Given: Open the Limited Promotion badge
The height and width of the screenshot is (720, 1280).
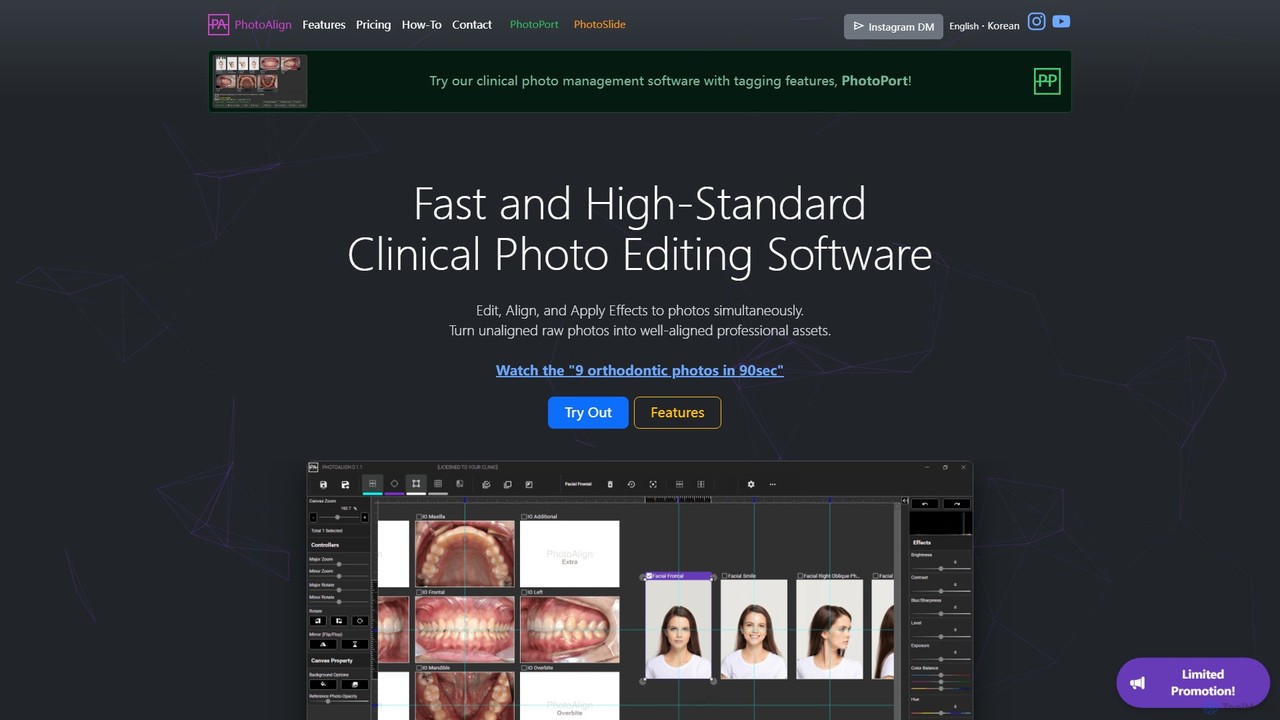Looking at the screenshot, I should pyautogui.click(x=1193, y=683).
